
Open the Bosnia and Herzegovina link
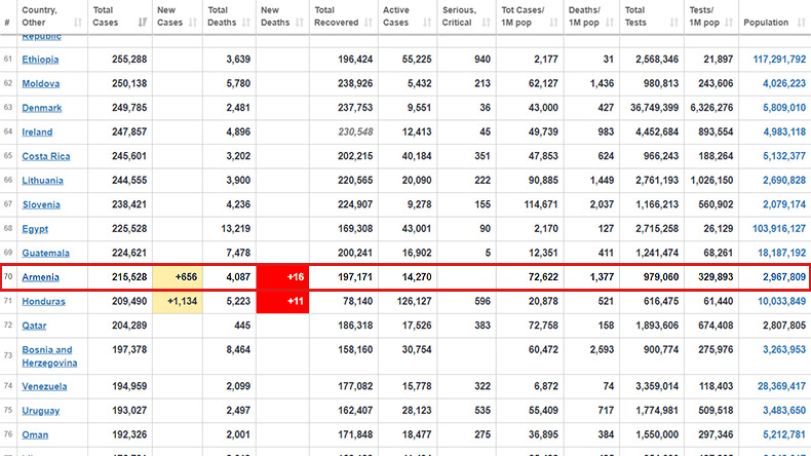pos(49,356)
